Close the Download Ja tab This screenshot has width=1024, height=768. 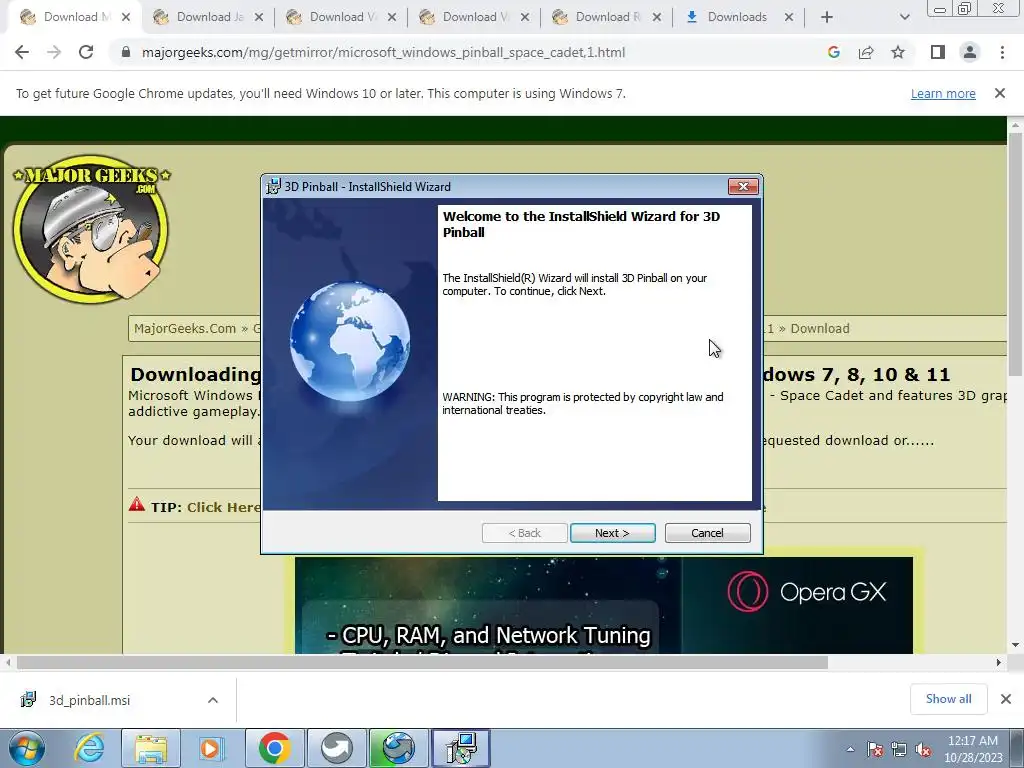(x=259, y=18)
